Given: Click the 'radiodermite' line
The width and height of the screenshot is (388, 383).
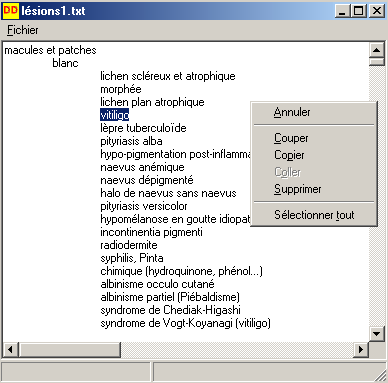Looking at the screenshot, I should (129, 245).
